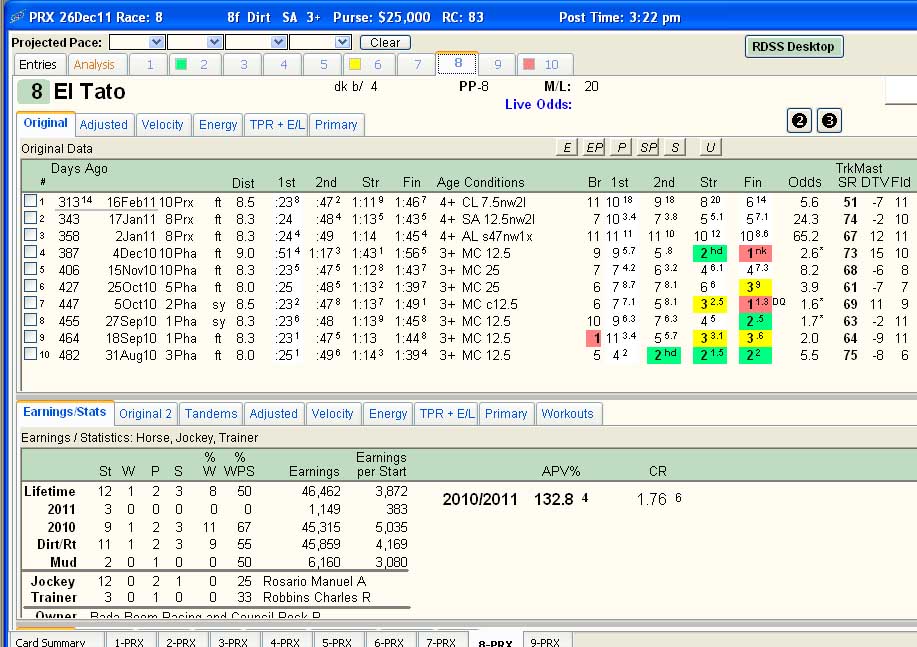Check the box for race line 6
This screenshot has width=917, height=647.
pos(30,285)
